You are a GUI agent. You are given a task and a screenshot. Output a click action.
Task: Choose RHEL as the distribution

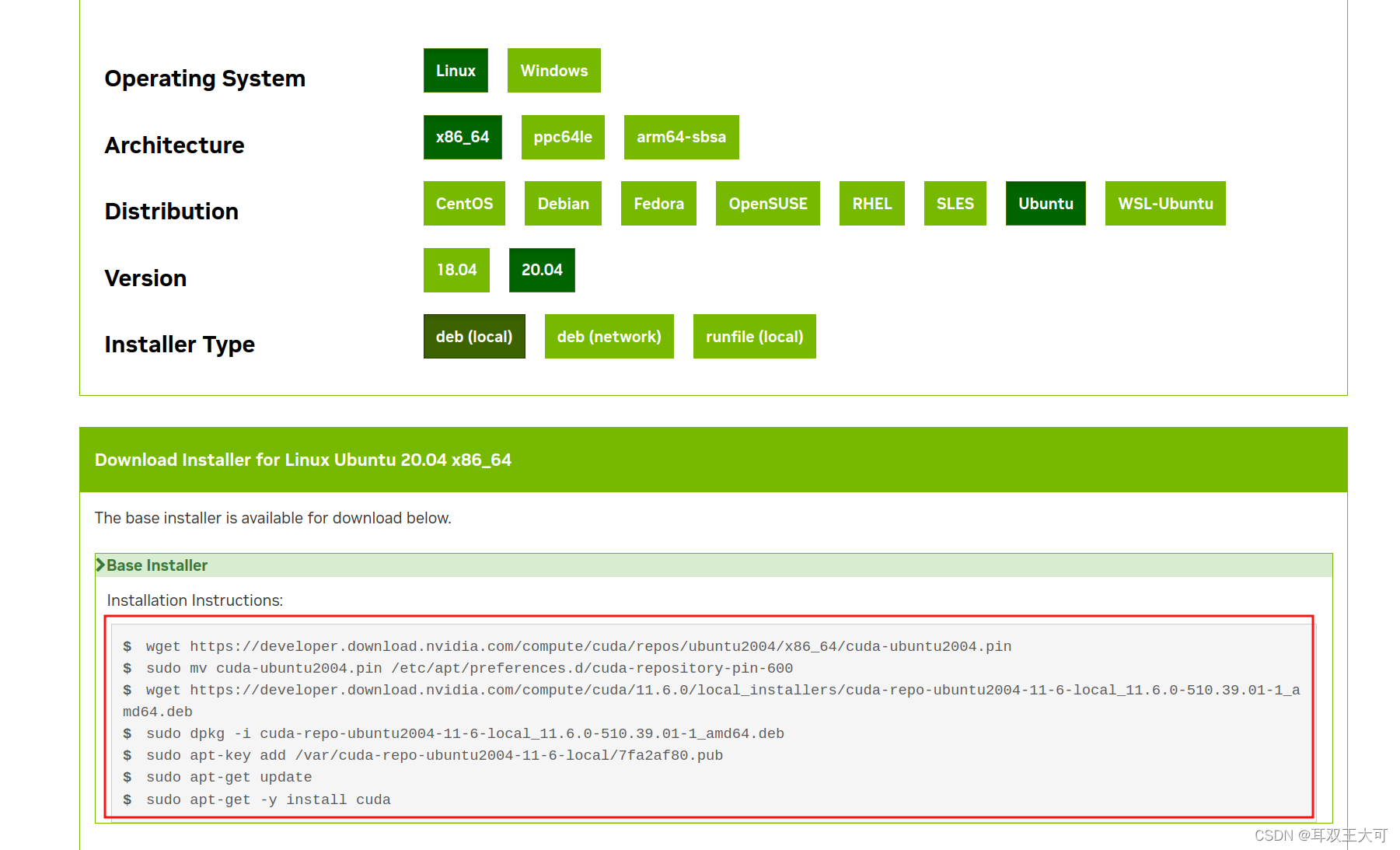872,204
